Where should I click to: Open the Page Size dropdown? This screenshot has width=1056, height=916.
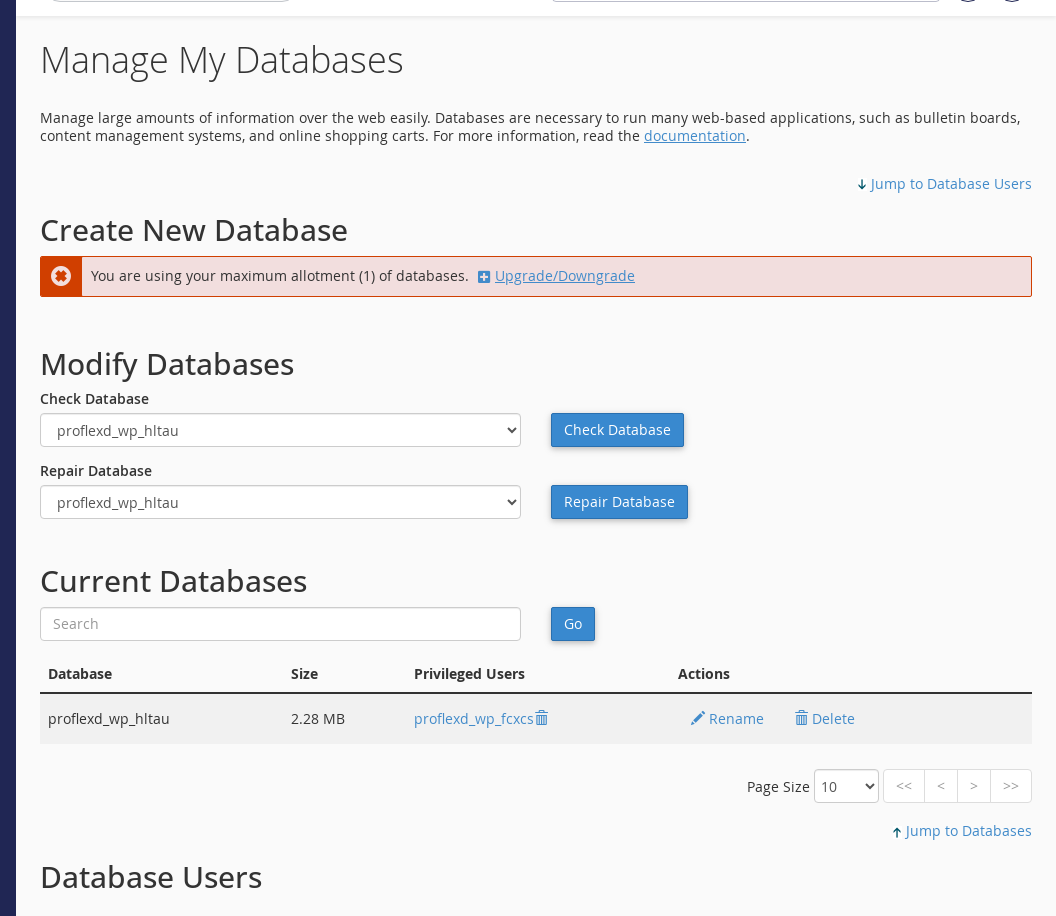[846, 786]
